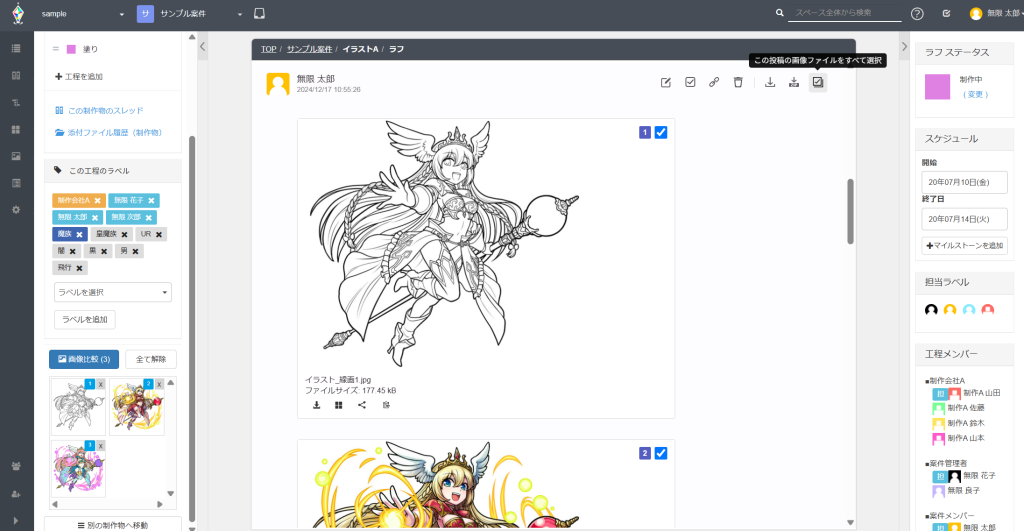The image size is (1024, 531).
Task: Open the 添付ファイル履歴 link
Action: coord(107,132)
